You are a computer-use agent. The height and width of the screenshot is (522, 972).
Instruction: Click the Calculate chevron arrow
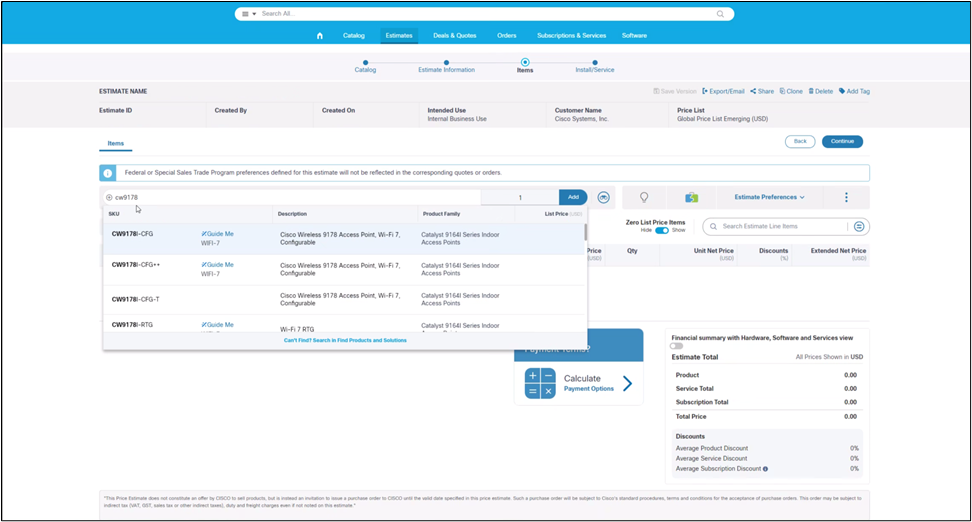(x=627, y=384)
